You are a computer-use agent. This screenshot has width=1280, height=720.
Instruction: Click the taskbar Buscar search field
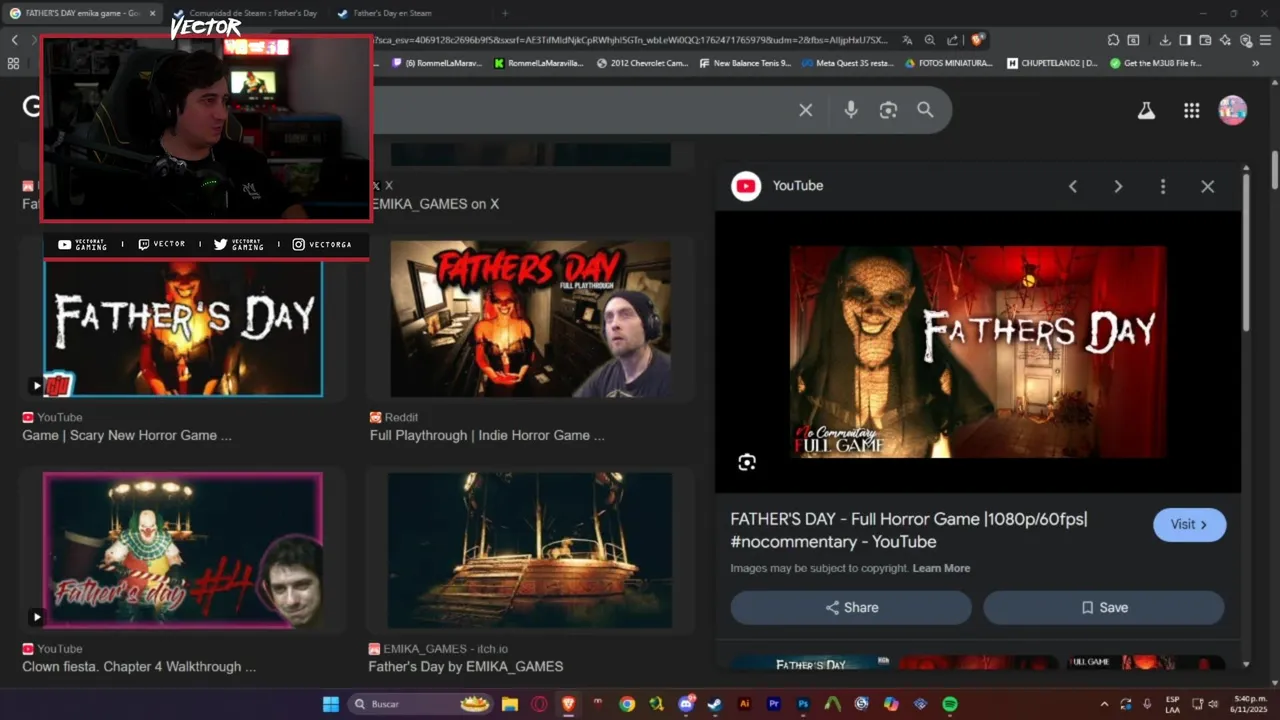coord(419,704)
